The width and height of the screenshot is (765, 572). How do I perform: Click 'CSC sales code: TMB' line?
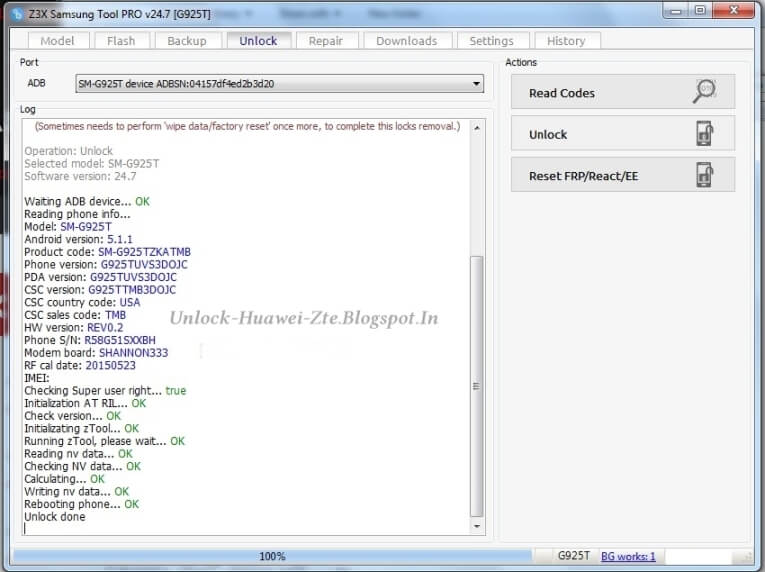75,315
